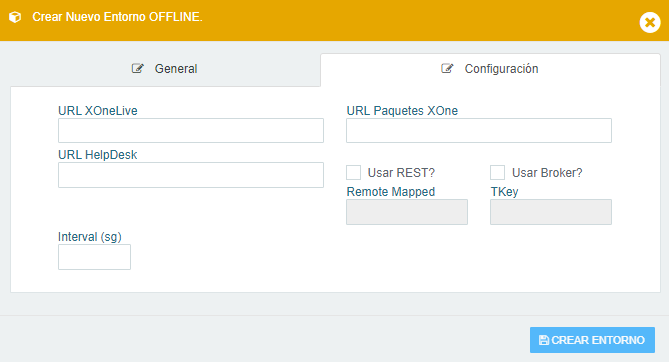This screenshot has width=669, height=362.
Task: Click the Remote Mapped field
Action: [407, 212]
